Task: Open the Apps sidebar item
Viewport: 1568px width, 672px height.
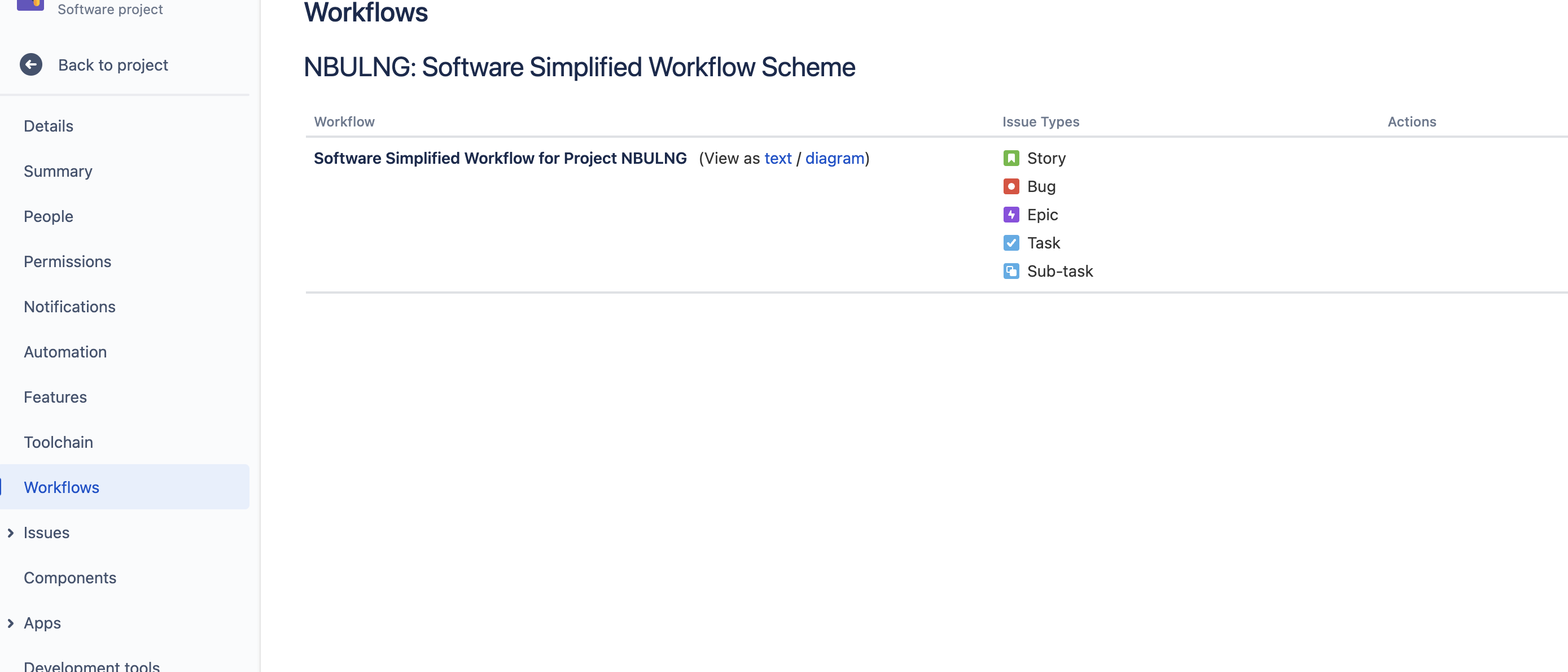Action: [124, 623]
